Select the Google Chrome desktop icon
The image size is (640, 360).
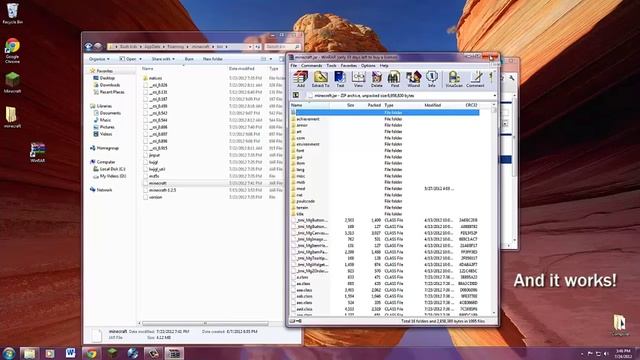coord(12,51)
